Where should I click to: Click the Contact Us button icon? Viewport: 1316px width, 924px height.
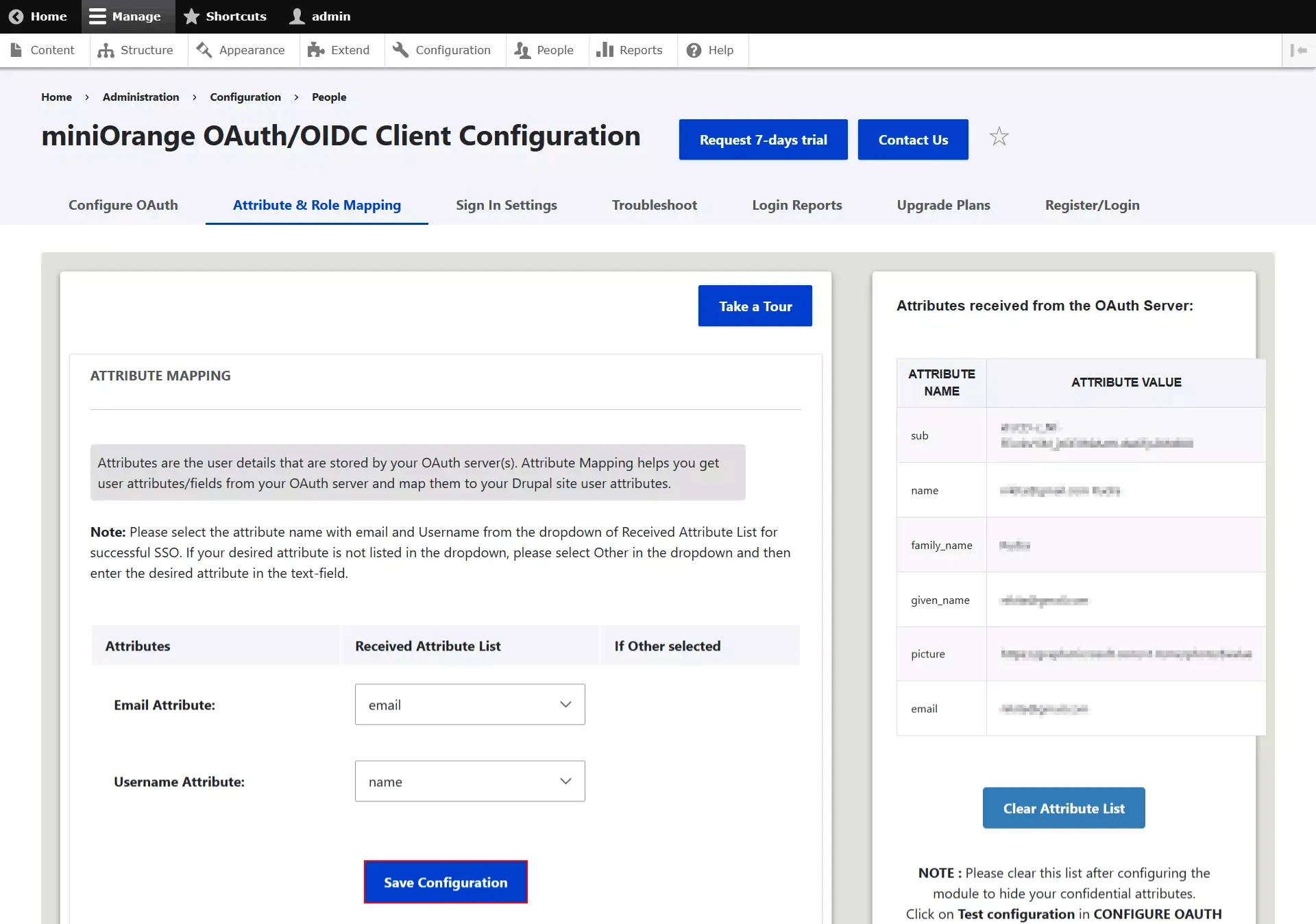(913, 139)
